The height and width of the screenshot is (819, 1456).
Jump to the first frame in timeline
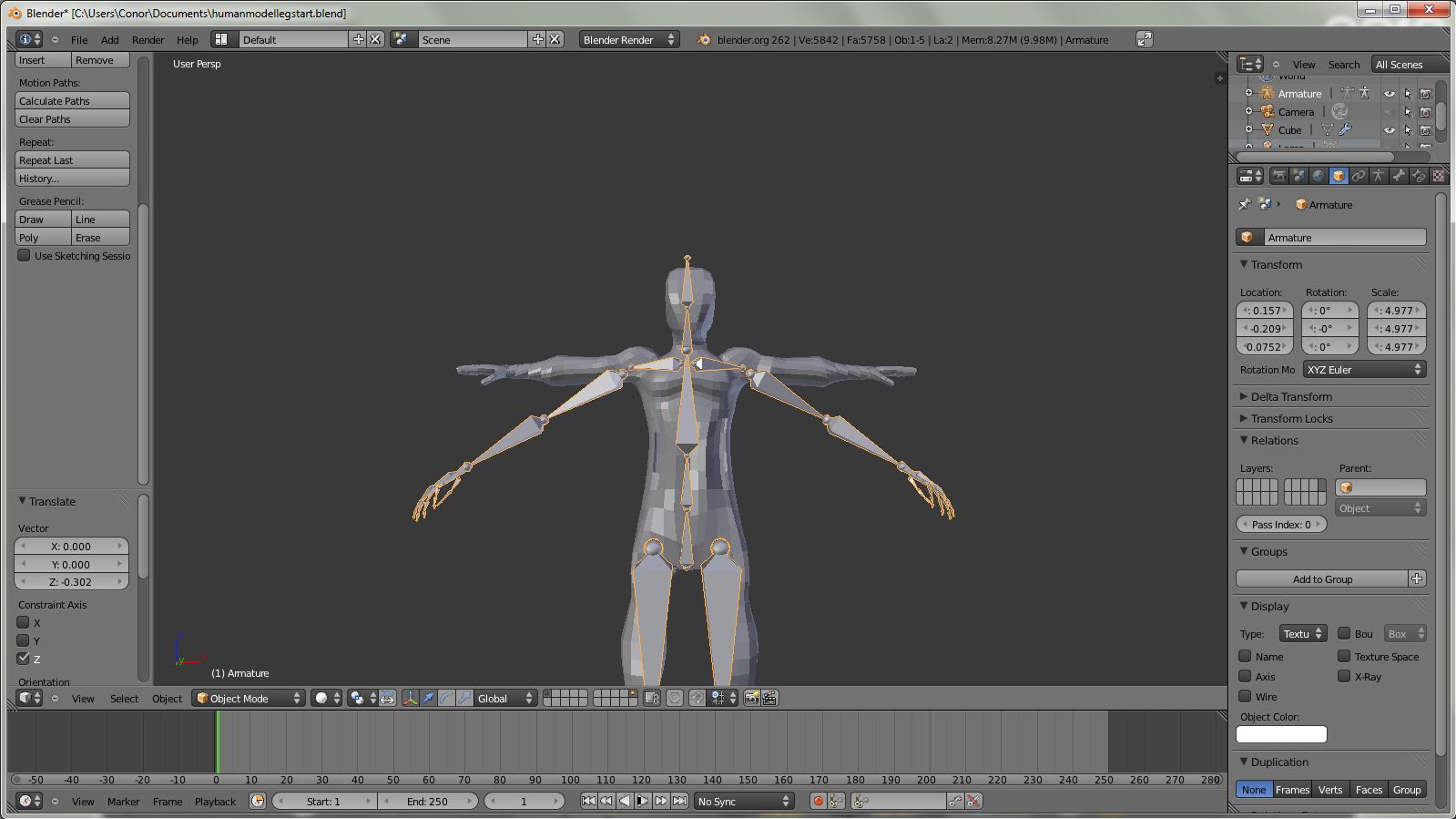[x=588, y=802]
